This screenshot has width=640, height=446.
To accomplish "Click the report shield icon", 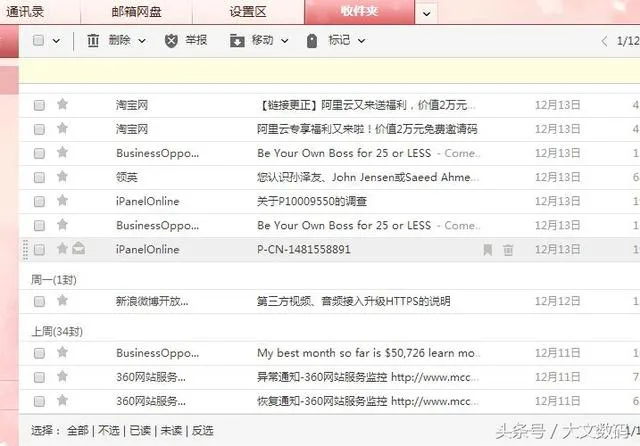I will (171, 40).
